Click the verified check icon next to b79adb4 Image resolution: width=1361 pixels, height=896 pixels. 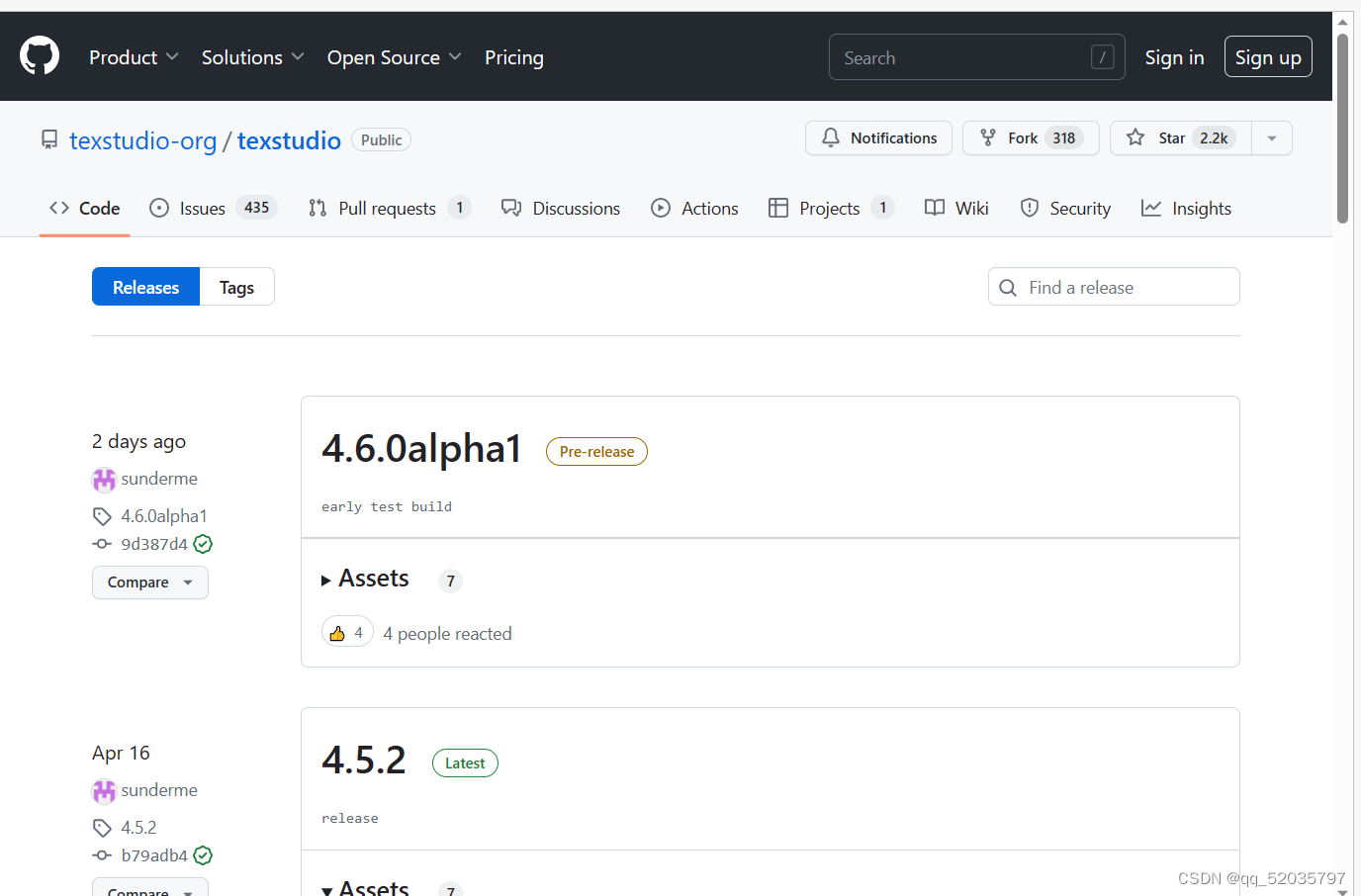203,855
